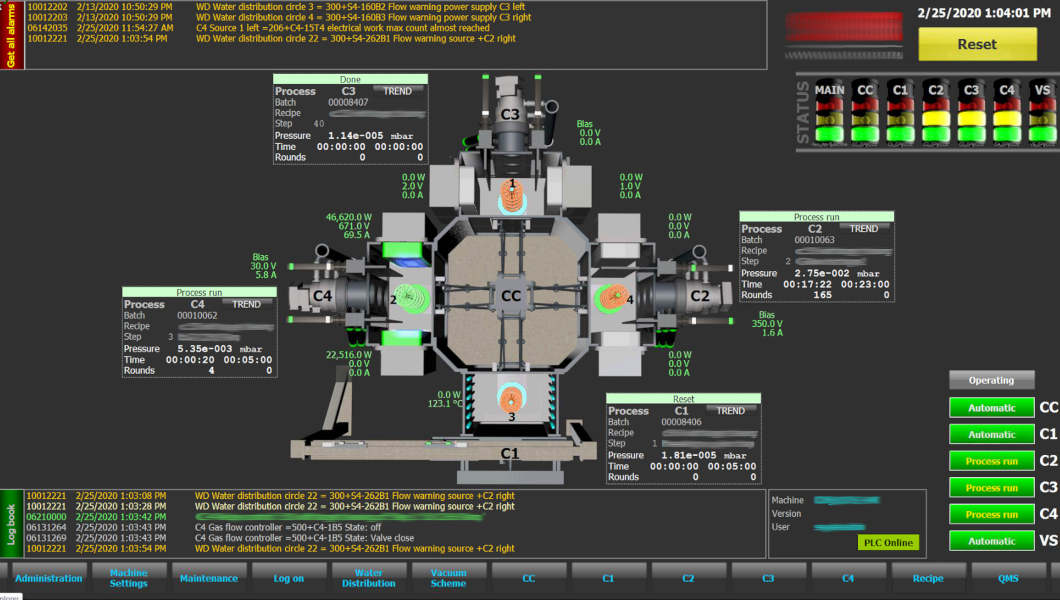This screenshot has height=600, width=1060.
Task: Open the Water Distribution tab
Action: click(369, 578)
